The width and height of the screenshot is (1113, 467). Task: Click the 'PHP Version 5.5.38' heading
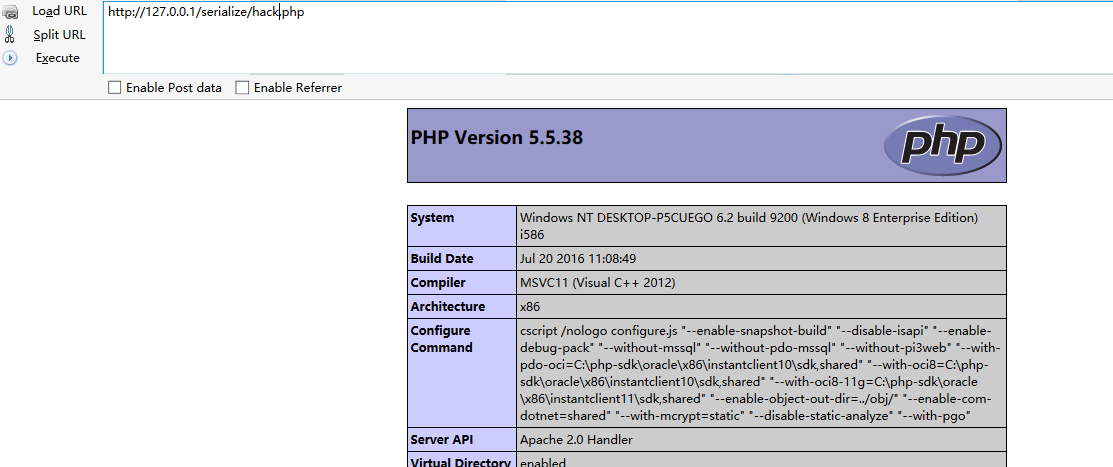(497, 138)
